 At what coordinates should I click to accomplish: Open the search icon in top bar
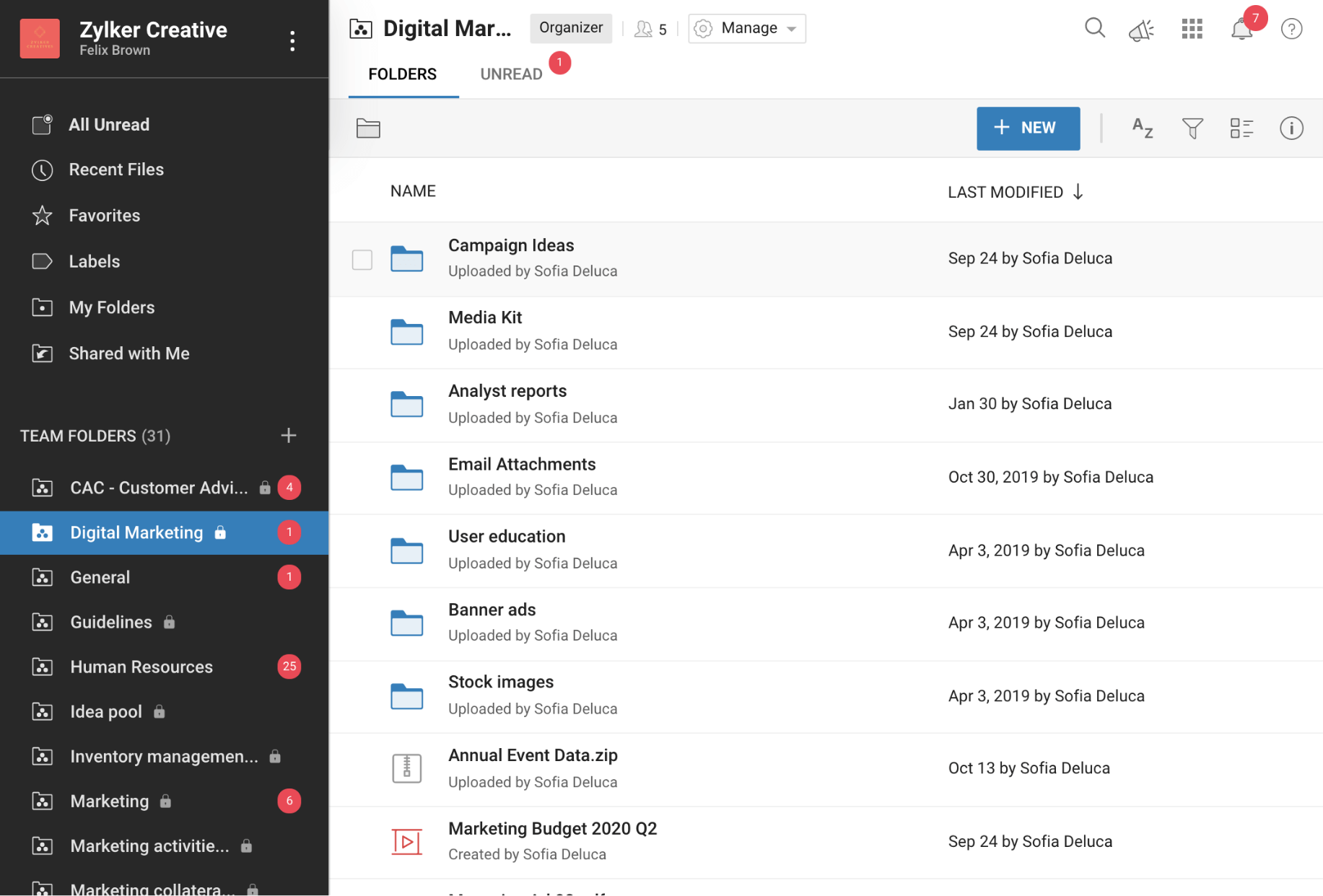coord(1094,28)
